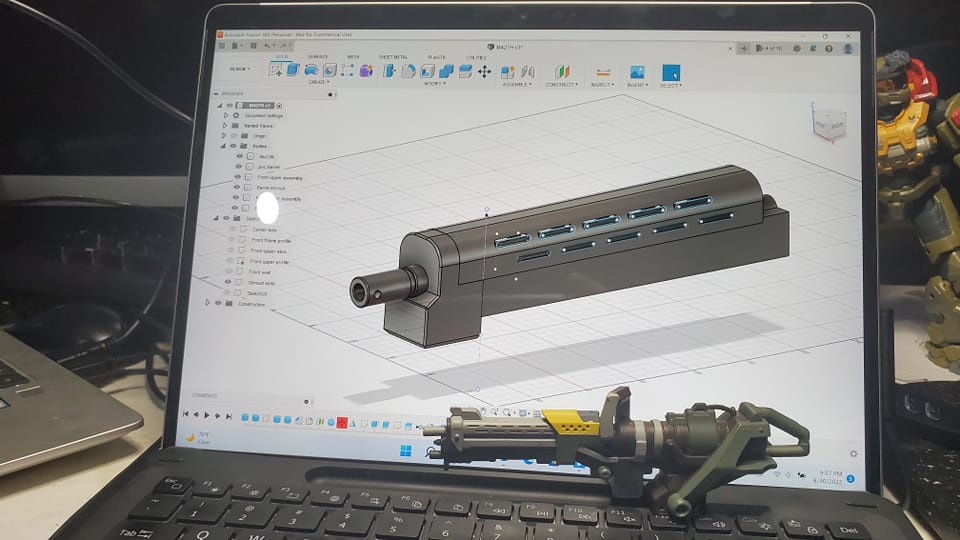Image resolution: width=960 pixels, height=540 pixels.
Task: Step timeline forward one feature
Action: [x=217, y=415]
